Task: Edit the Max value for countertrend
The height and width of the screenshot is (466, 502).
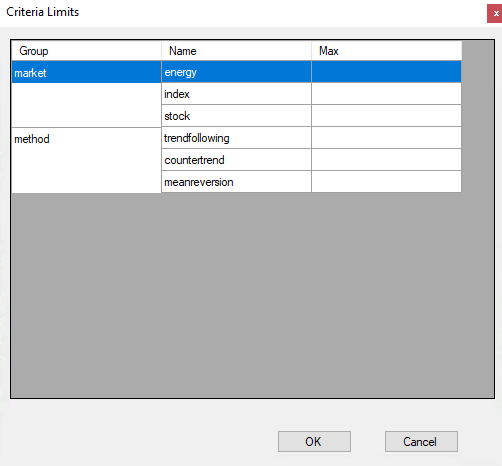Action: point(387,160)
